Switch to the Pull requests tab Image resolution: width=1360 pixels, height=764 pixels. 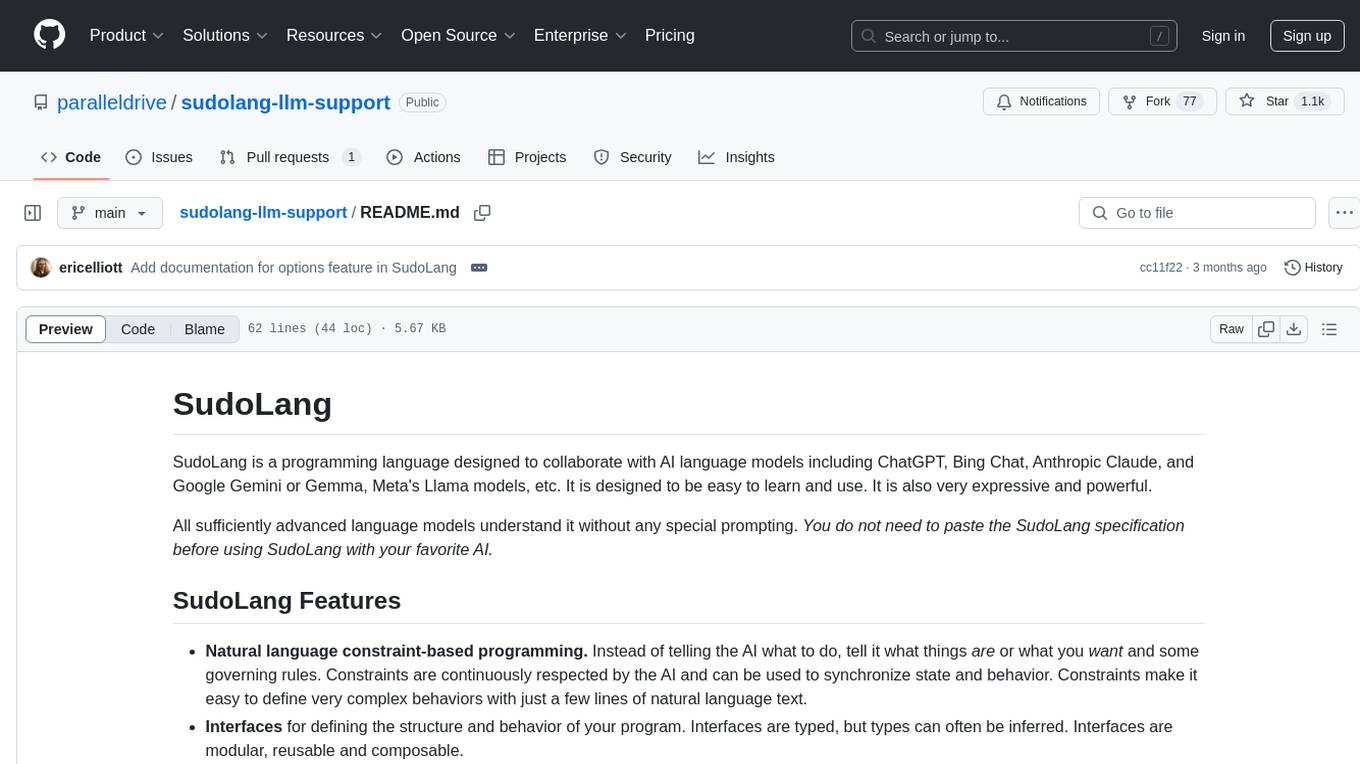290,157
